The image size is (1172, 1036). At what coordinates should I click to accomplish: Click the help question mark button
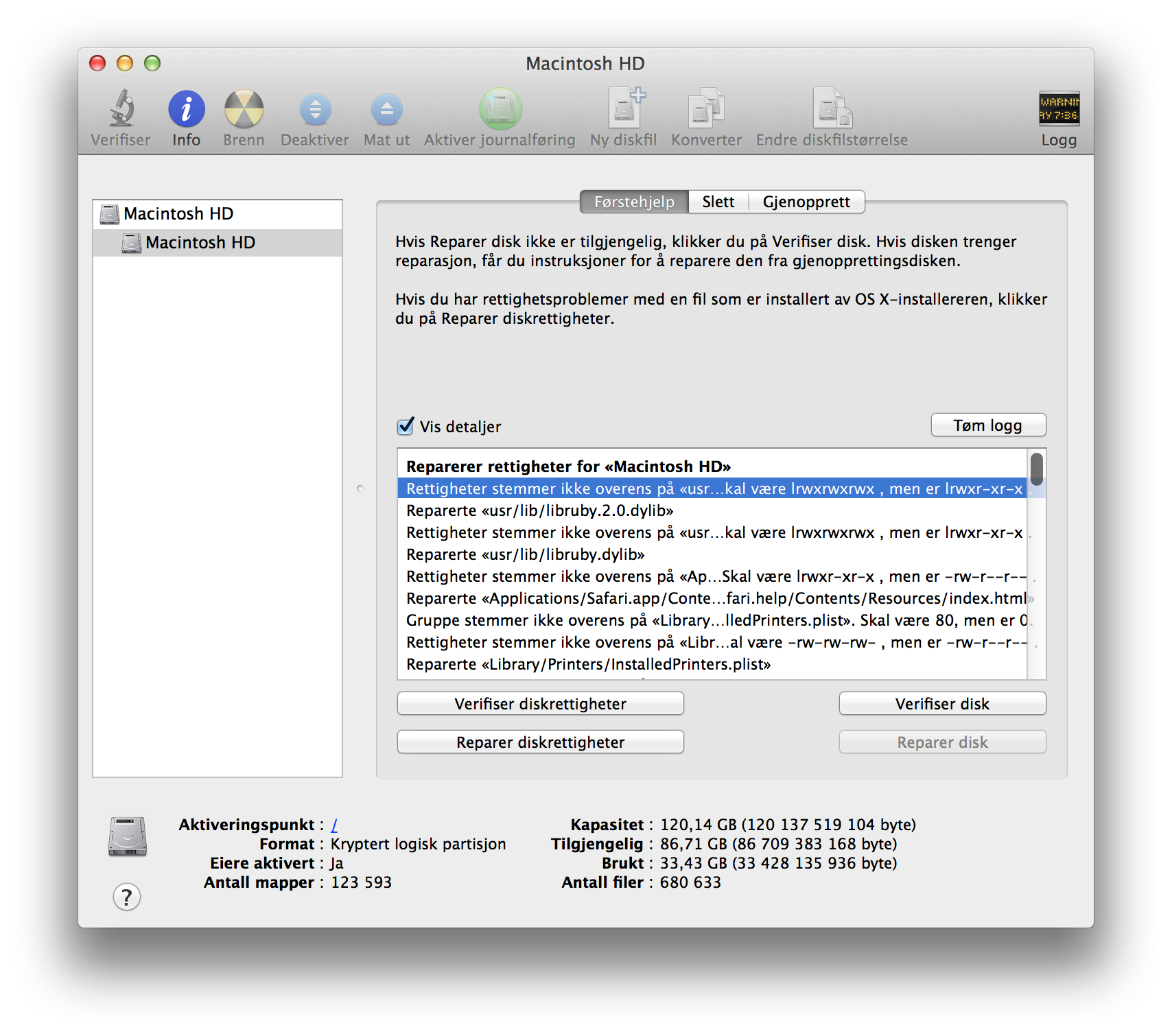click(127, 897)
